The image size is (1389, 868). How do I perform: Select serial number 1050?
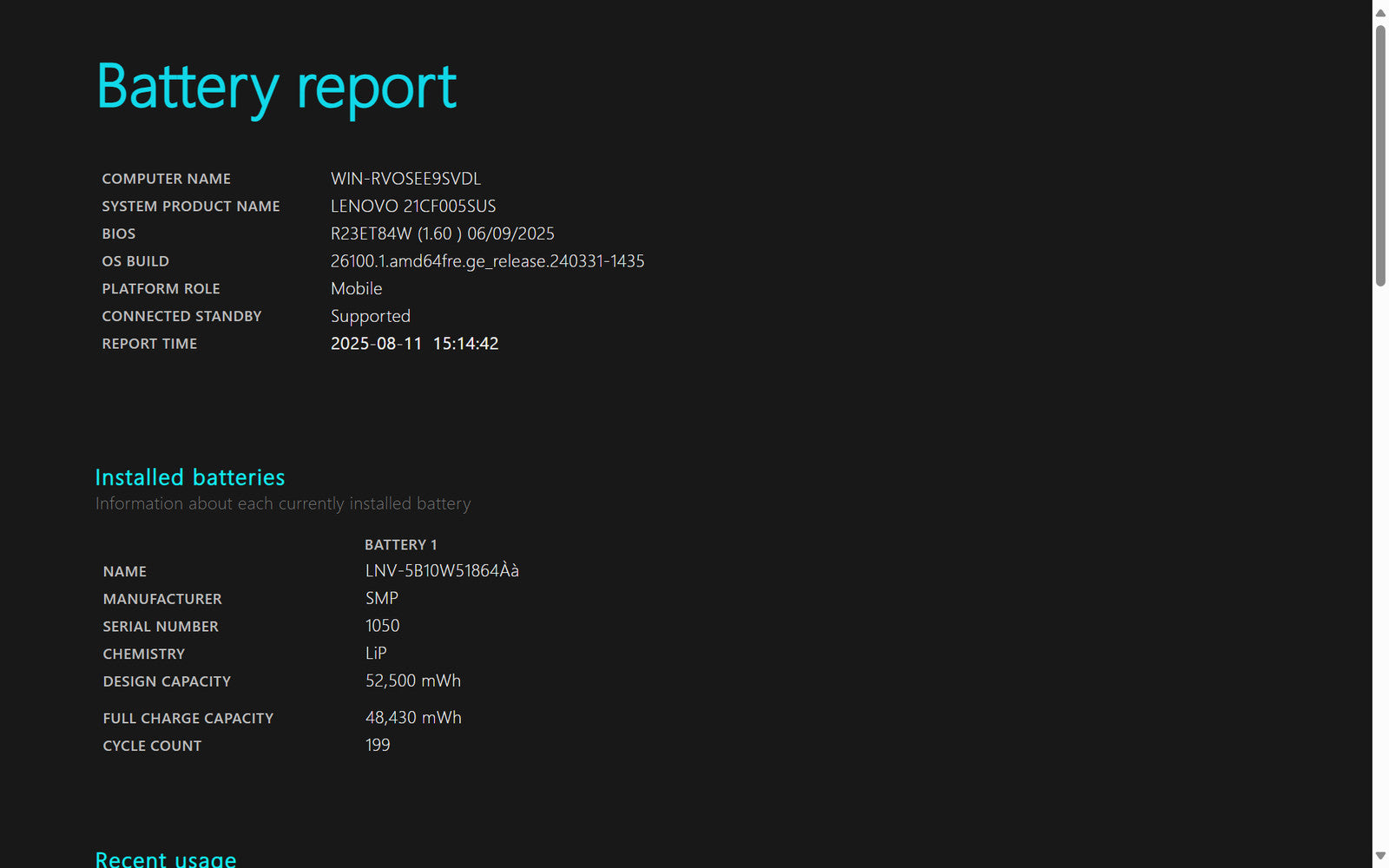383,626
